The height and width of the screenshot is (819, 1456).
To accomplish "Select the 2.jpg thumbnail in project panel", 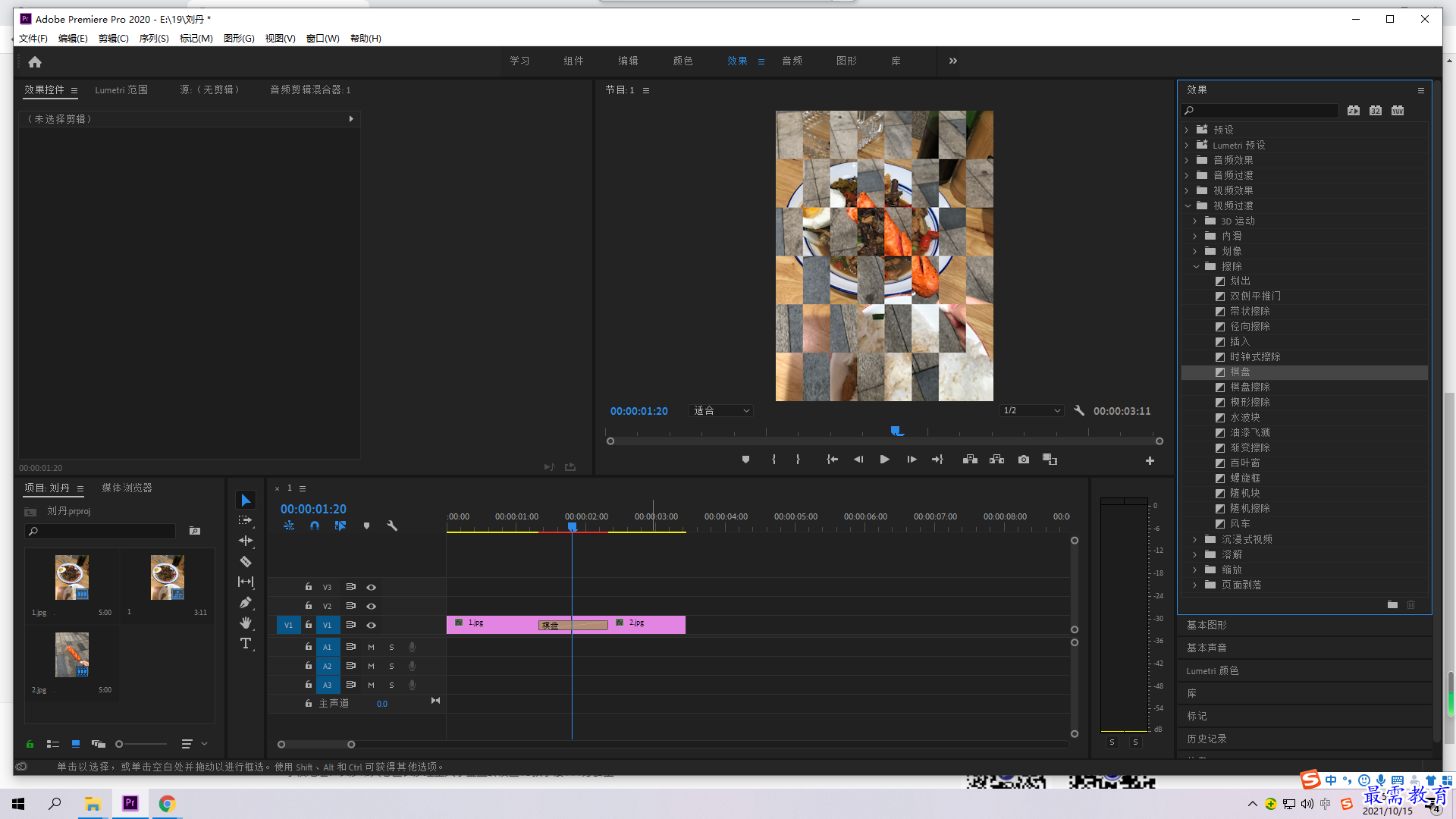I will pos(72,654).
